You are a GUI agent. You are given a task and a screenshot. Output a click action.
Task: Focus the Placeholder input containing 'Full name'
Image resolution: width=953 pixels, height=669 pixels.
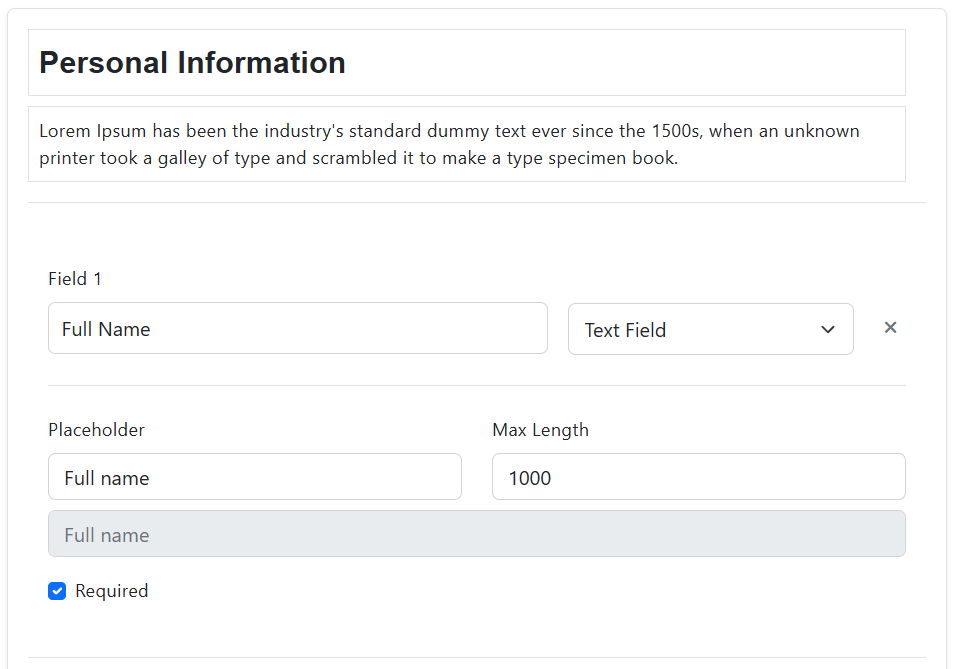[254, 477]
